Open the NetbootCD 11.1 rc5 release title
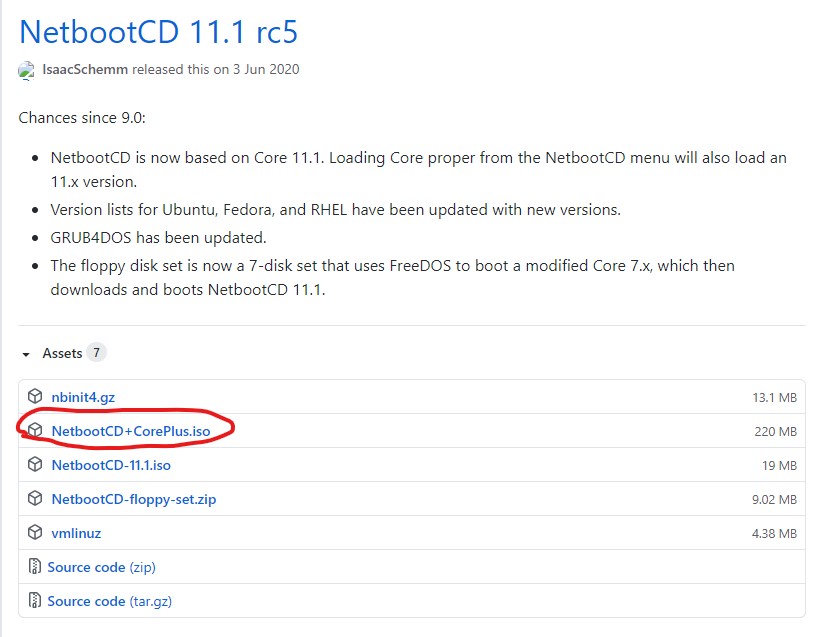The width and height of the screenshot is (837, 637). [158, 31]
